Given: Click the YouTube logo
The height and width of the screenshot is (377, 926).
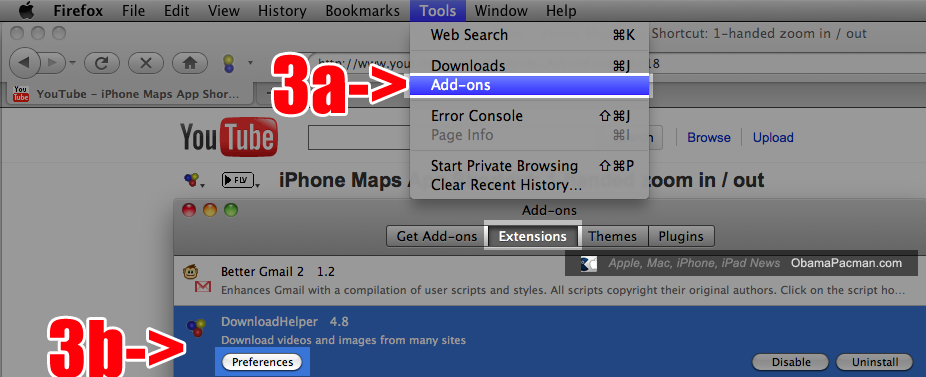Looking at the screenshot, I should [229, 137].
